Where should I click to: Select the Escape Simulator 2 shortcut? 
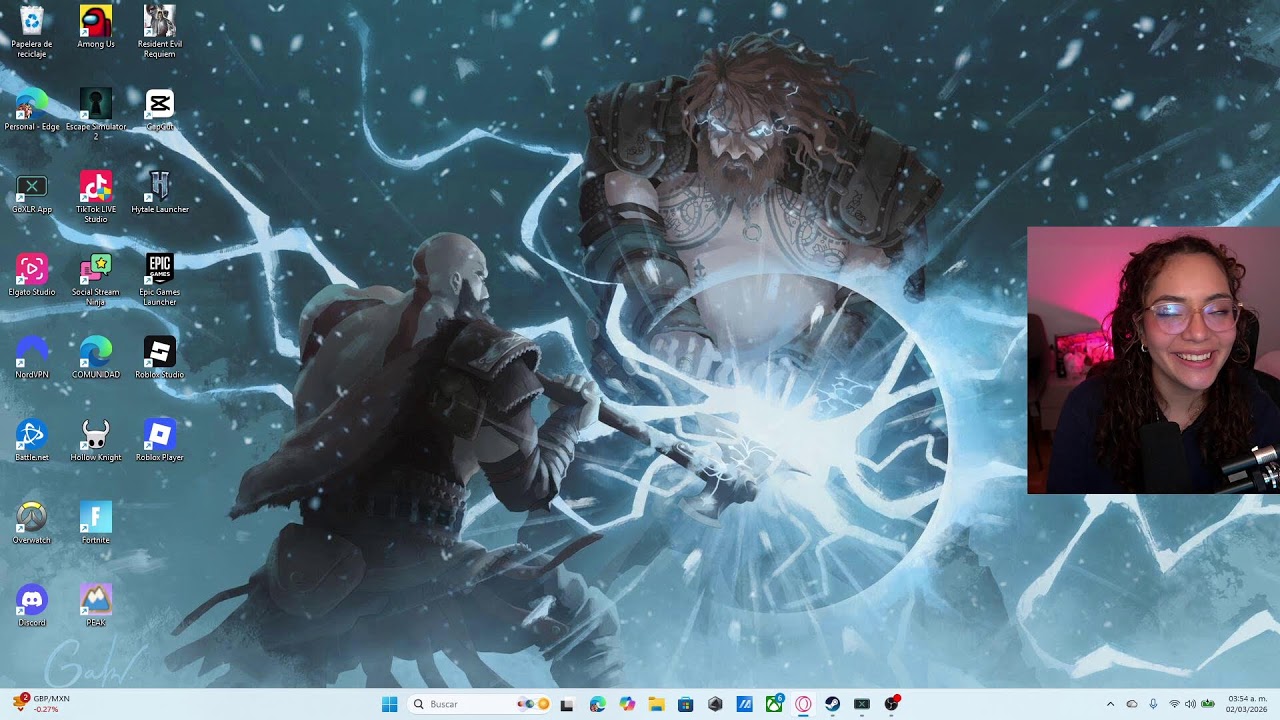(x=96, y=114)
